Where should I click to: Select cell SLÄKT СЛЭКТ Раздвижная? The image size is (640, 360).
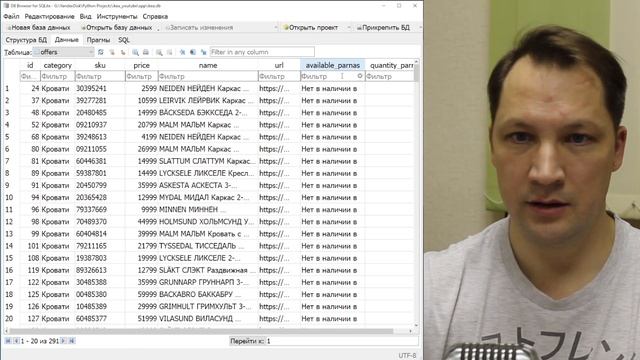tap(208, 270)
